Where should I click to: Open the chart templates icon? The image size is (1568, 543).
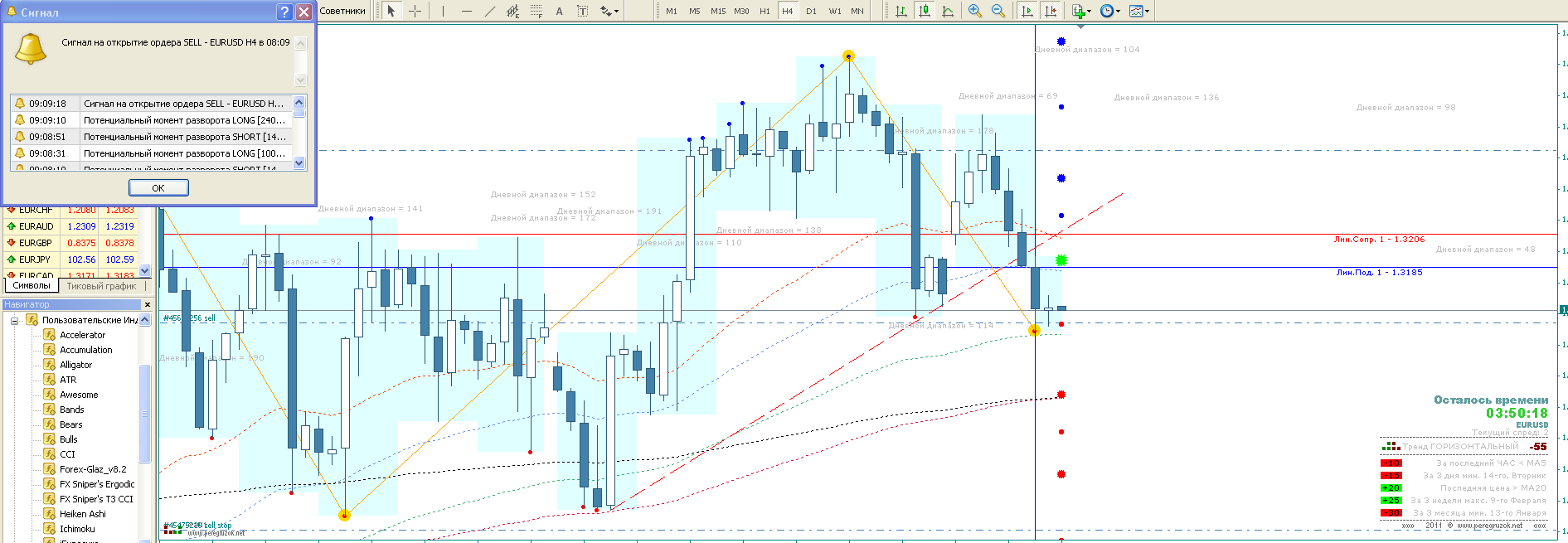pos(1135,11)
